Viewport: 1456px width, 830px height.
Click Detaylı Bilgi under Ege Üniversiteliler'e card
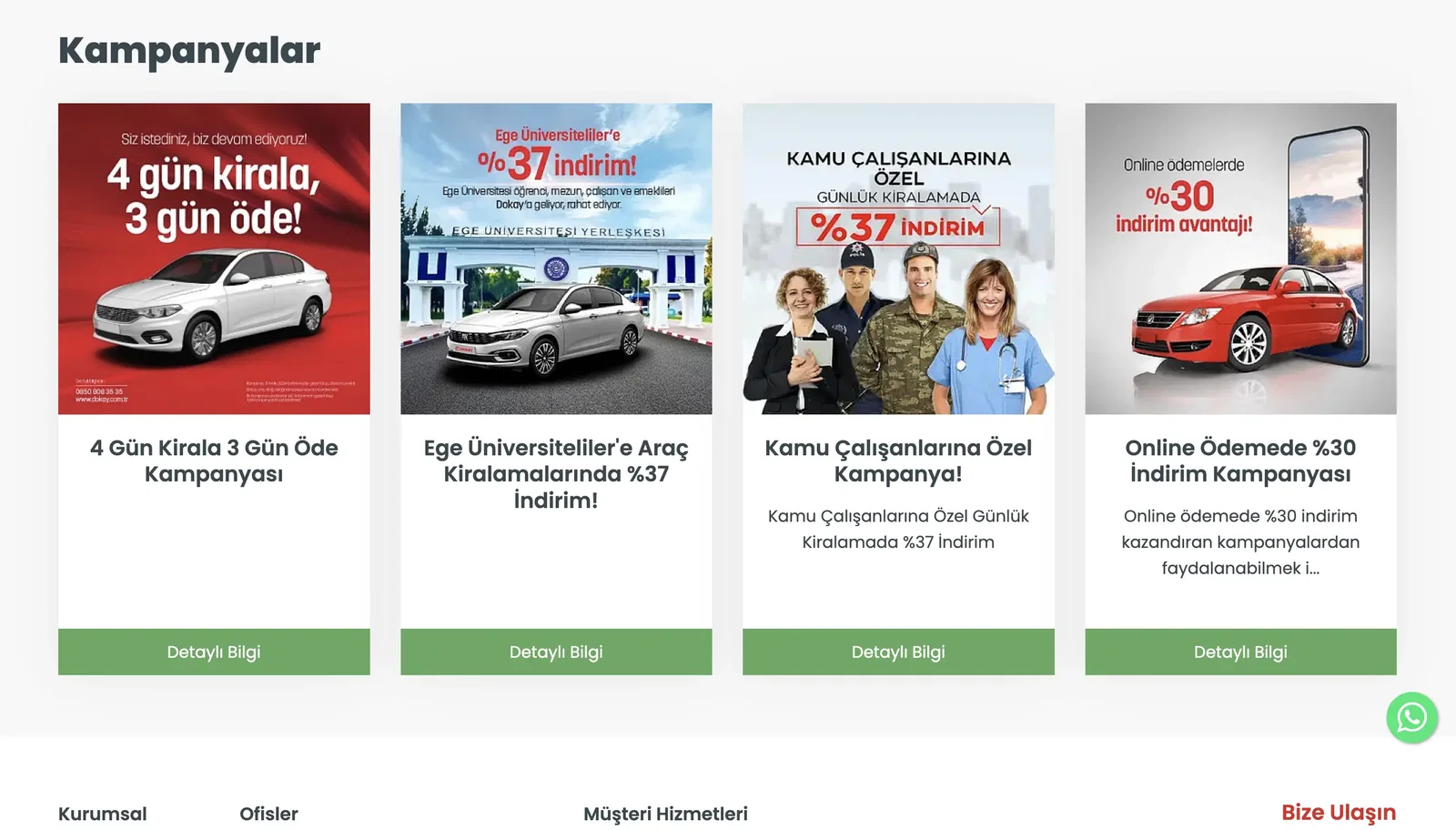tap(556, 652)
